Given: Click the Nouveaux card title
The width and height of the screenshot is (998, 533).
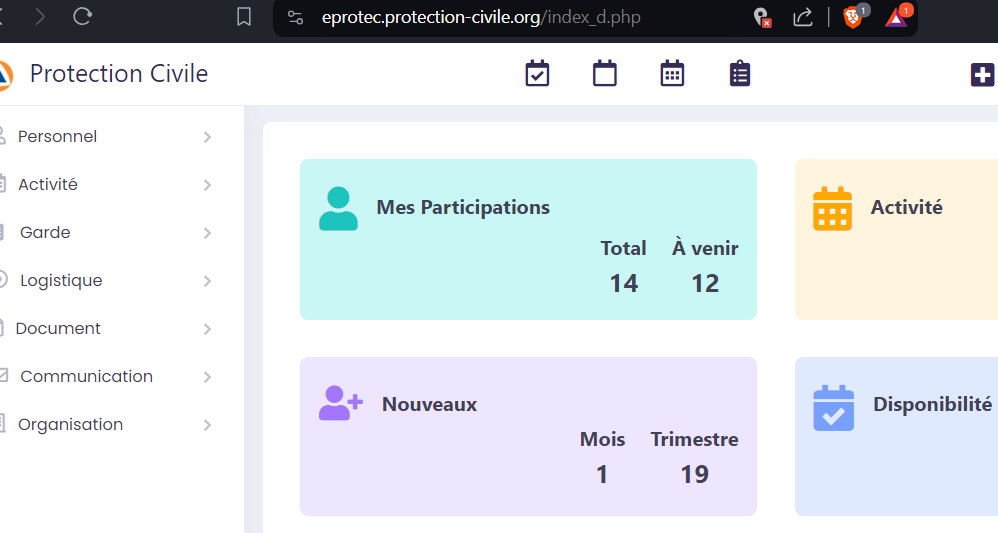Looking at the screenshot, I should point(429,405).
